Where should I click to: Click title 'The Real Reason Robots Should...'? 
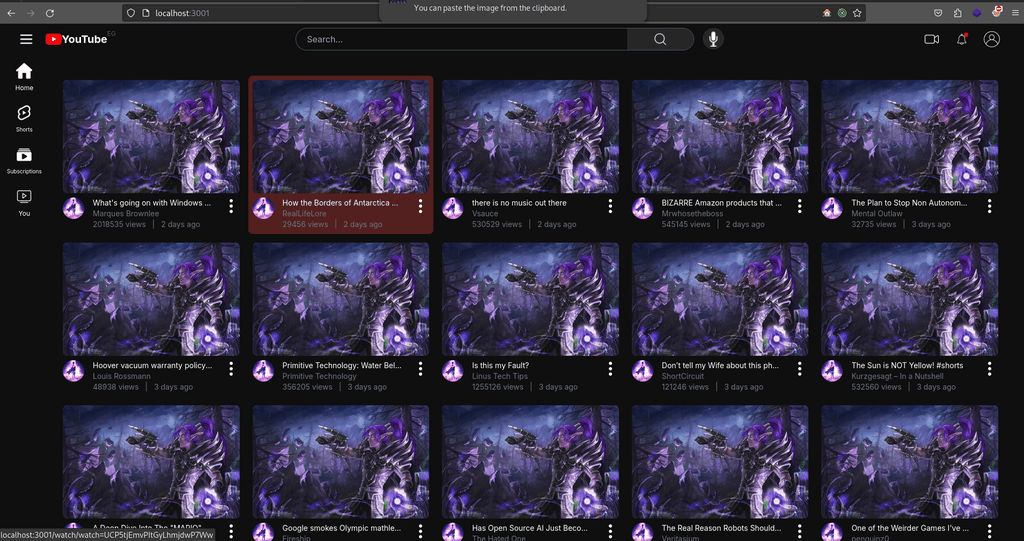[x=721, y=528]
